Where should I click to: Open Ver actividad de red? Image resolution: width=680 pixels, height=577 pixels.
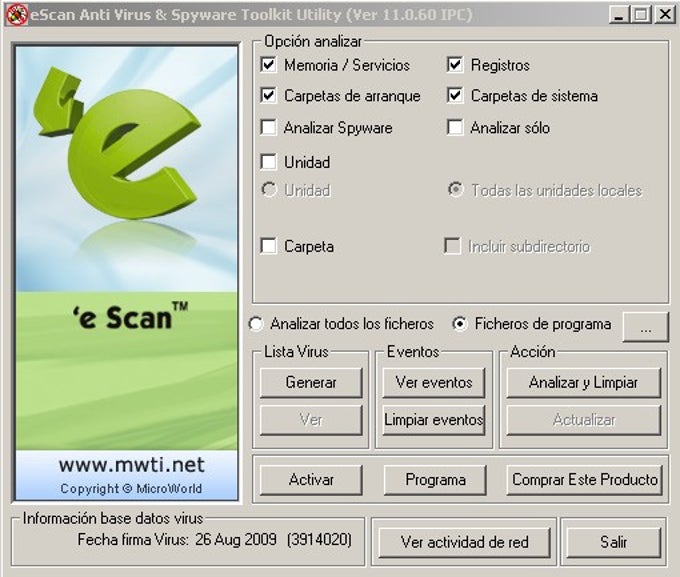(x=464, y=542)
